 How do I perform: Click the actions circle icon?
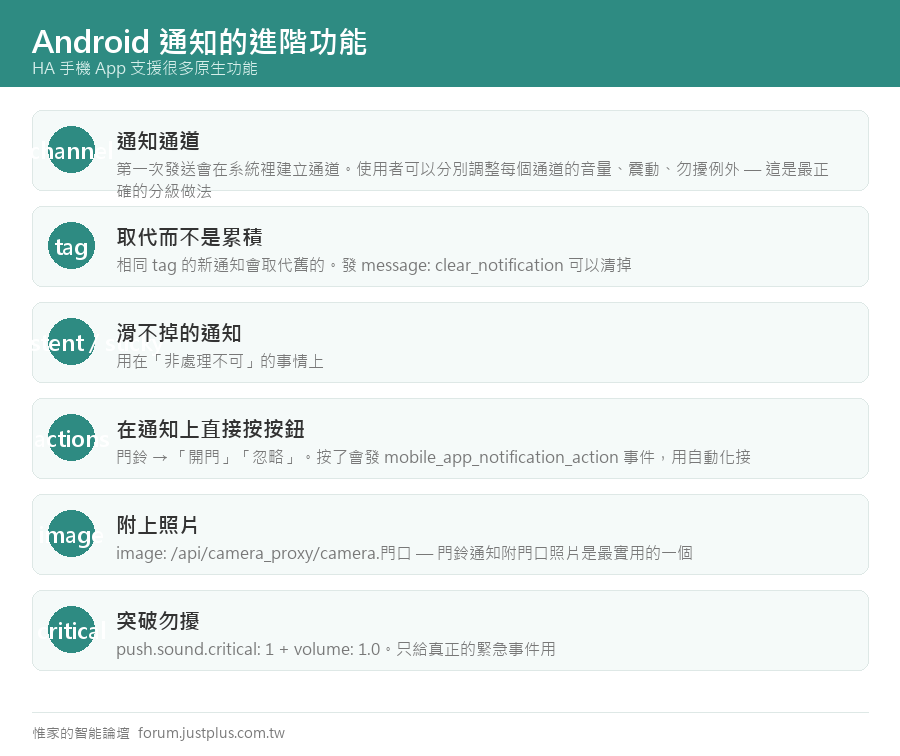[71, 437]
